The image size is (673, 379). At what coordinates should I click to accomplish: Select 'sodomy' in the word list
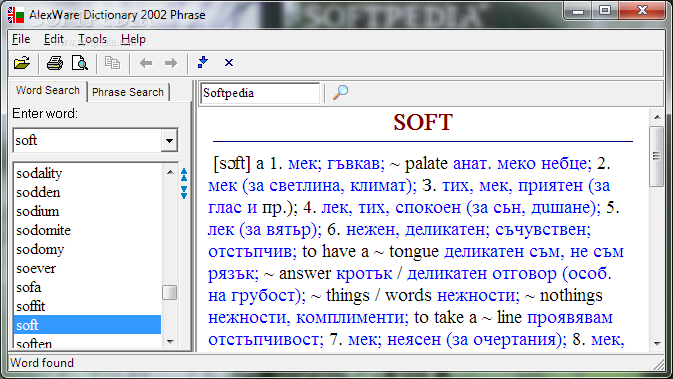88,249
